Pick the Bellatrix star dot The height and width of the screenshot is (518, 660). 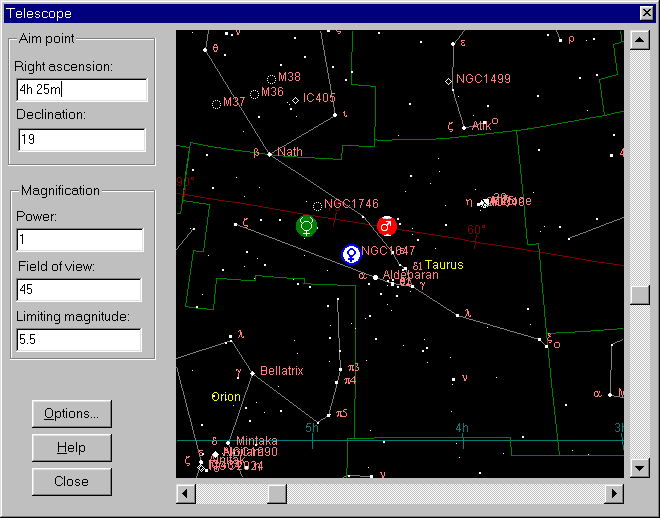click(252, 372)
